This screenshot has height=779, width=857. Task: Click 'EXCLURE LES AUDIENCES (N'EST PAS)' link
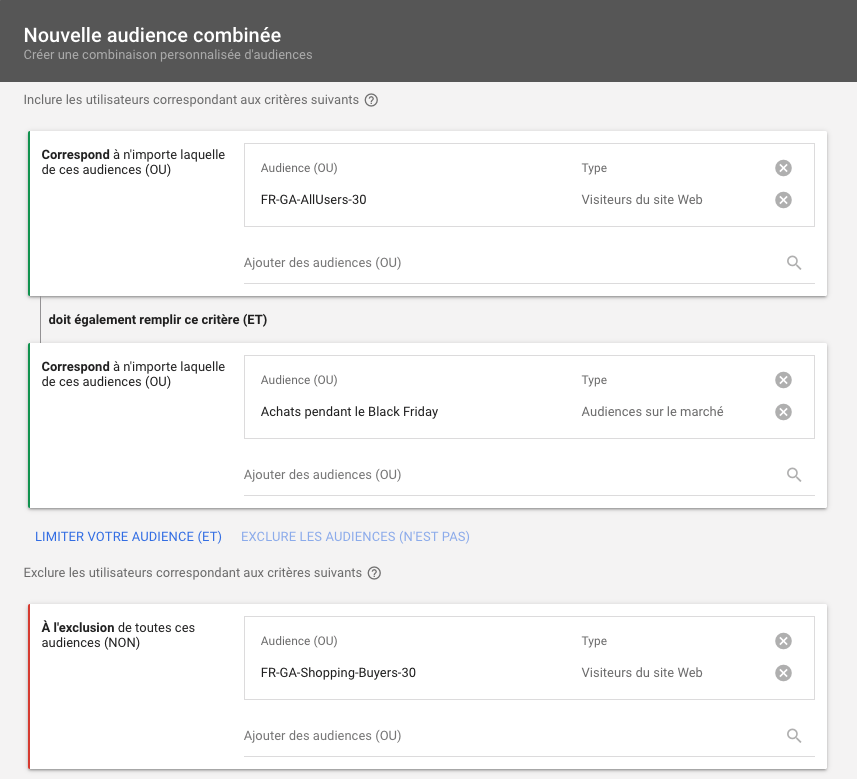pos(355,537)
